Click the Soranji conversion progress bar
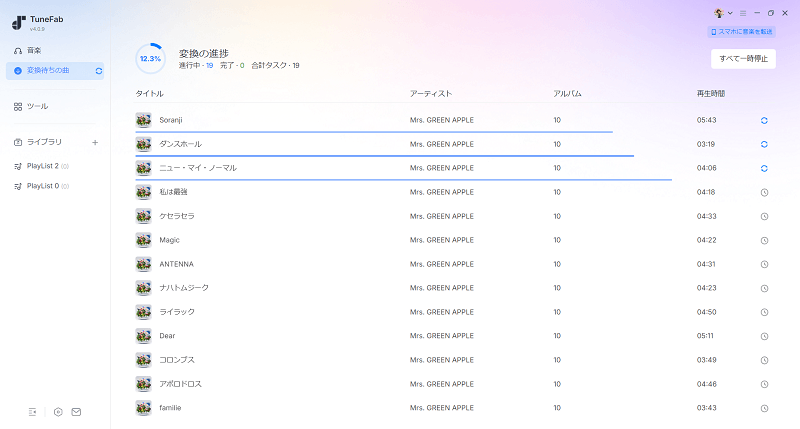This screenshot has height=429, width=800. click(374, 132)
